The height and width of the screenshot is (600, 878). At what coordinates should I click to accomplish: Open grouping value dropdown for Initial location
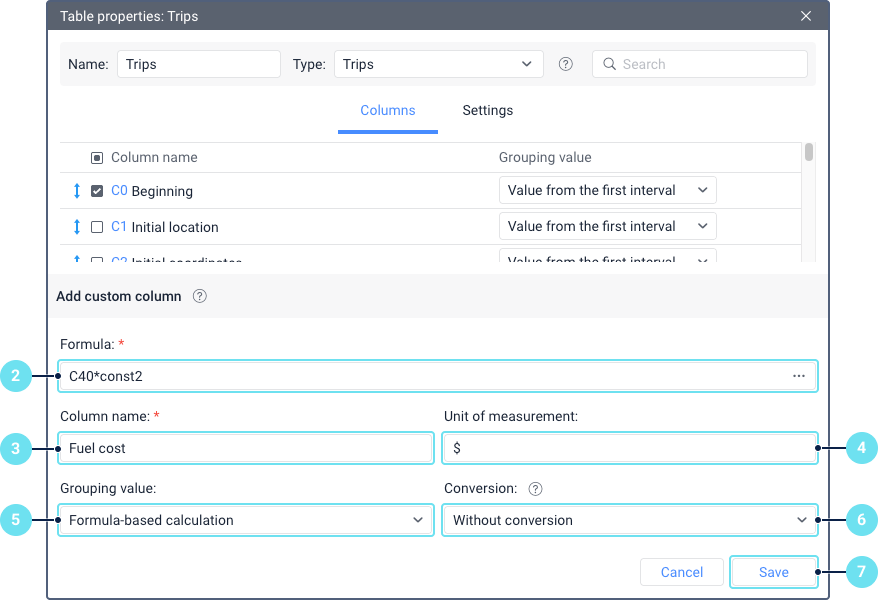pyautogui.click(x=608, y=226)
